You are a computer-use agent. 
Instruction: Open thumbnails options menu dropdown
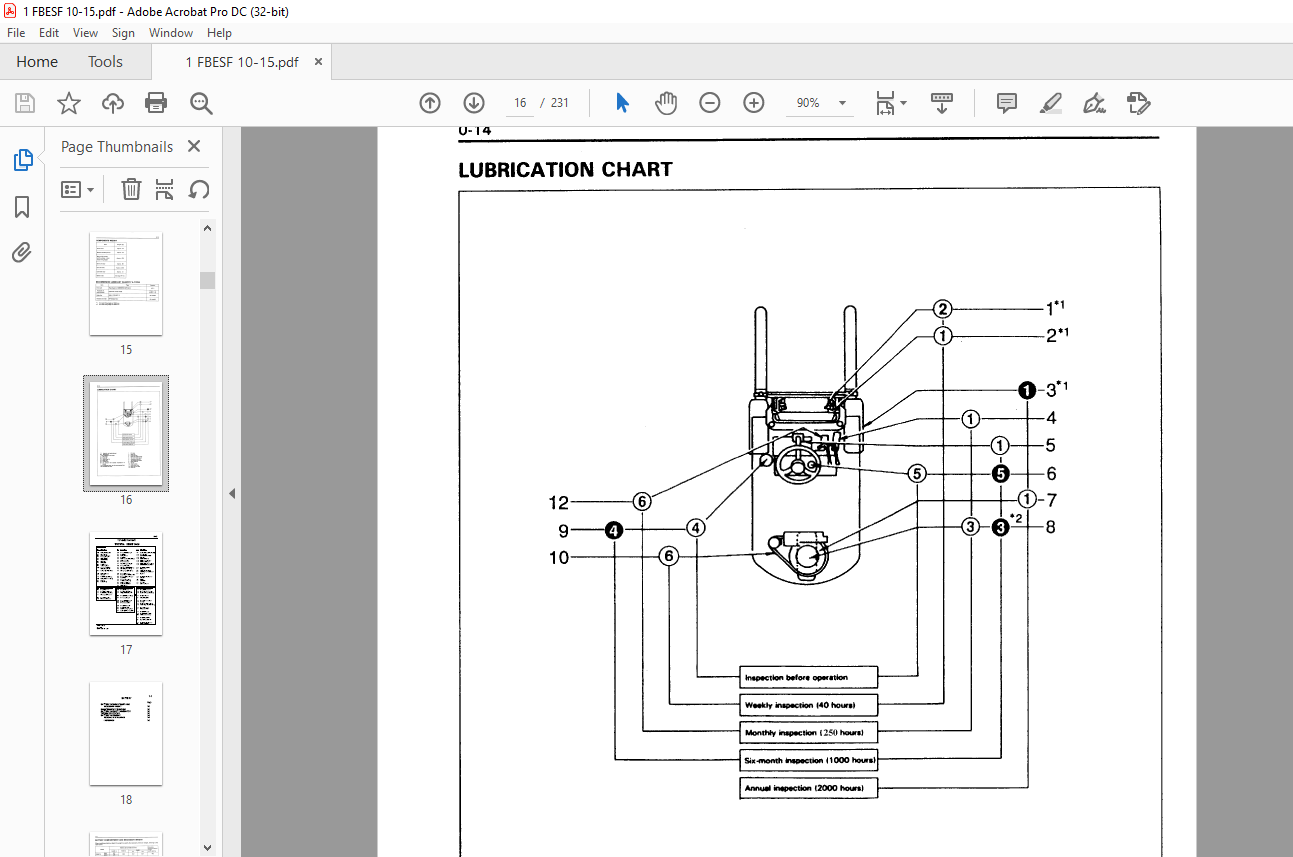(x=78, y=189)
